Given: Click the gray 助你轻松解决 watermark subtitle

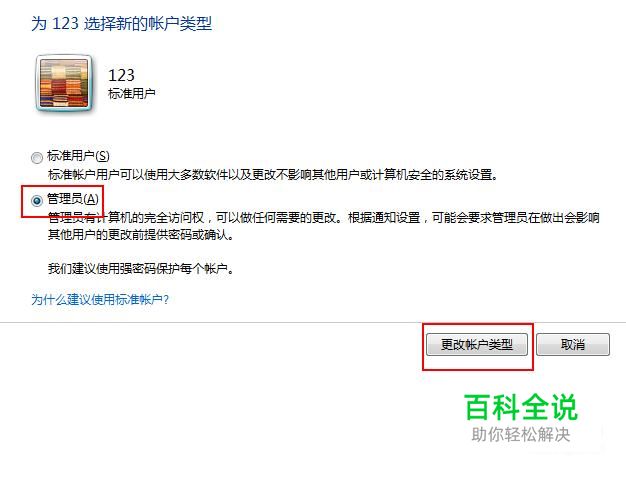Looking at the screenshot, I should [x=521, y=435].
